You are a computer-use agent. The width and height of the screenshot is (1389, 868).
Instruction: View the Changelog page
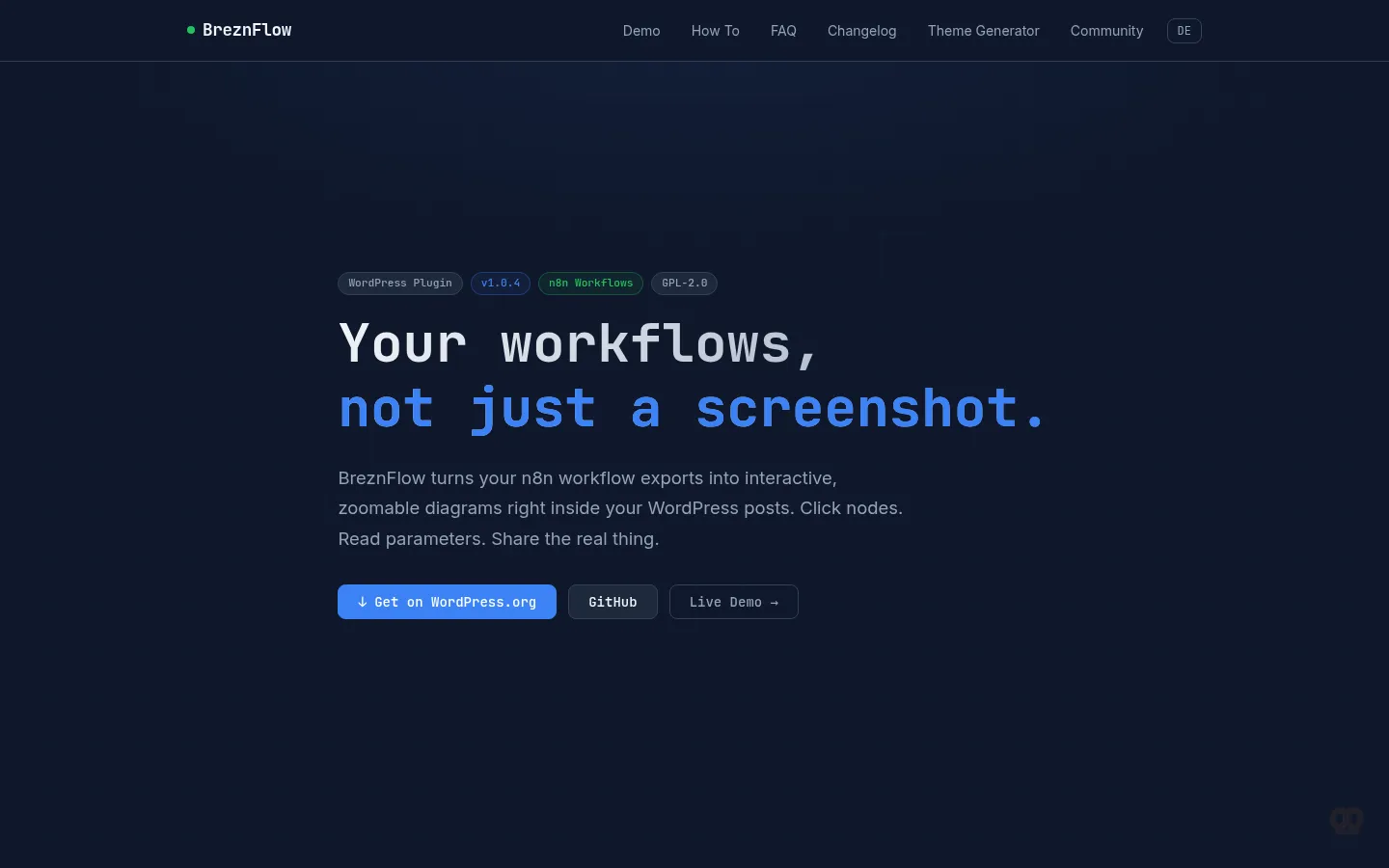tap(862, 31)
